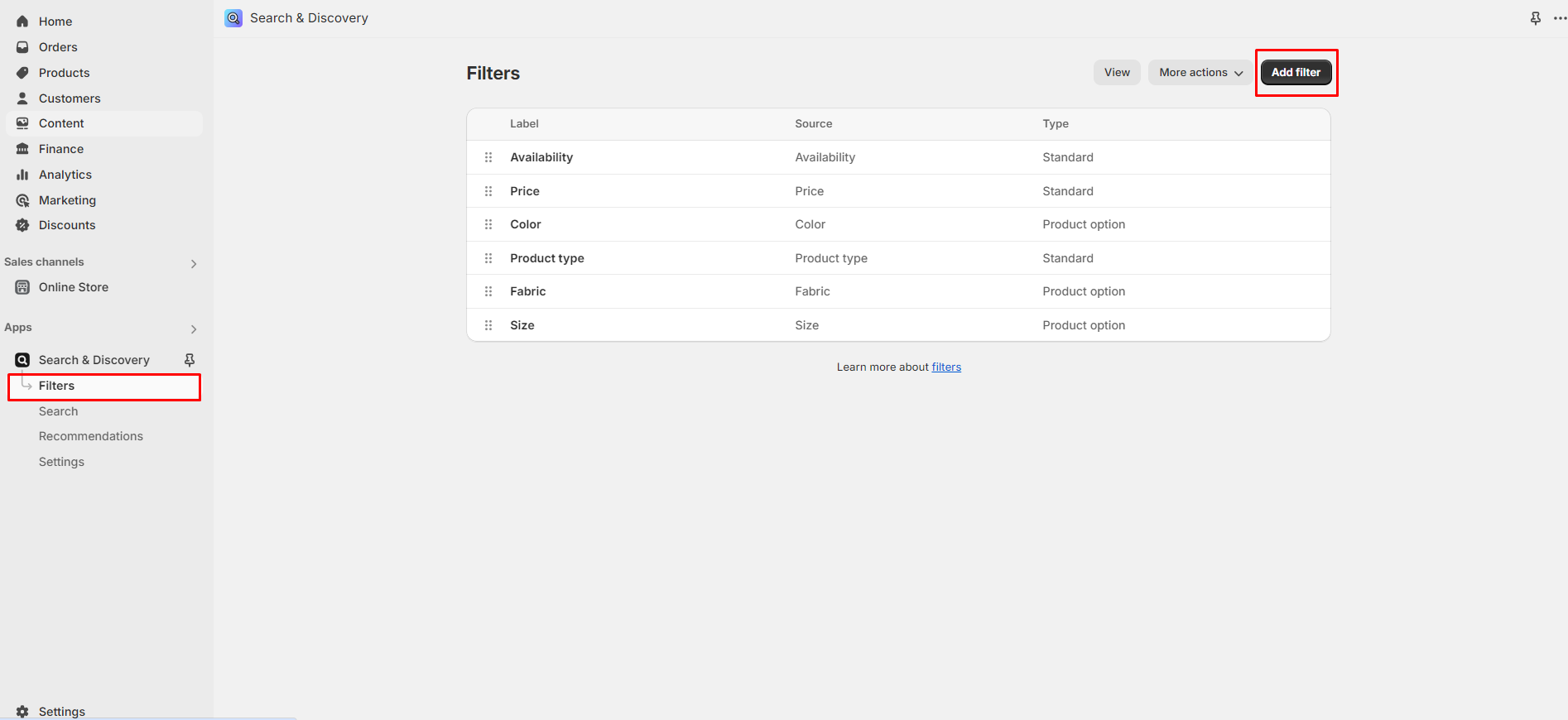
Task: Open the More actions dropdown
Action: point(1200,73)
